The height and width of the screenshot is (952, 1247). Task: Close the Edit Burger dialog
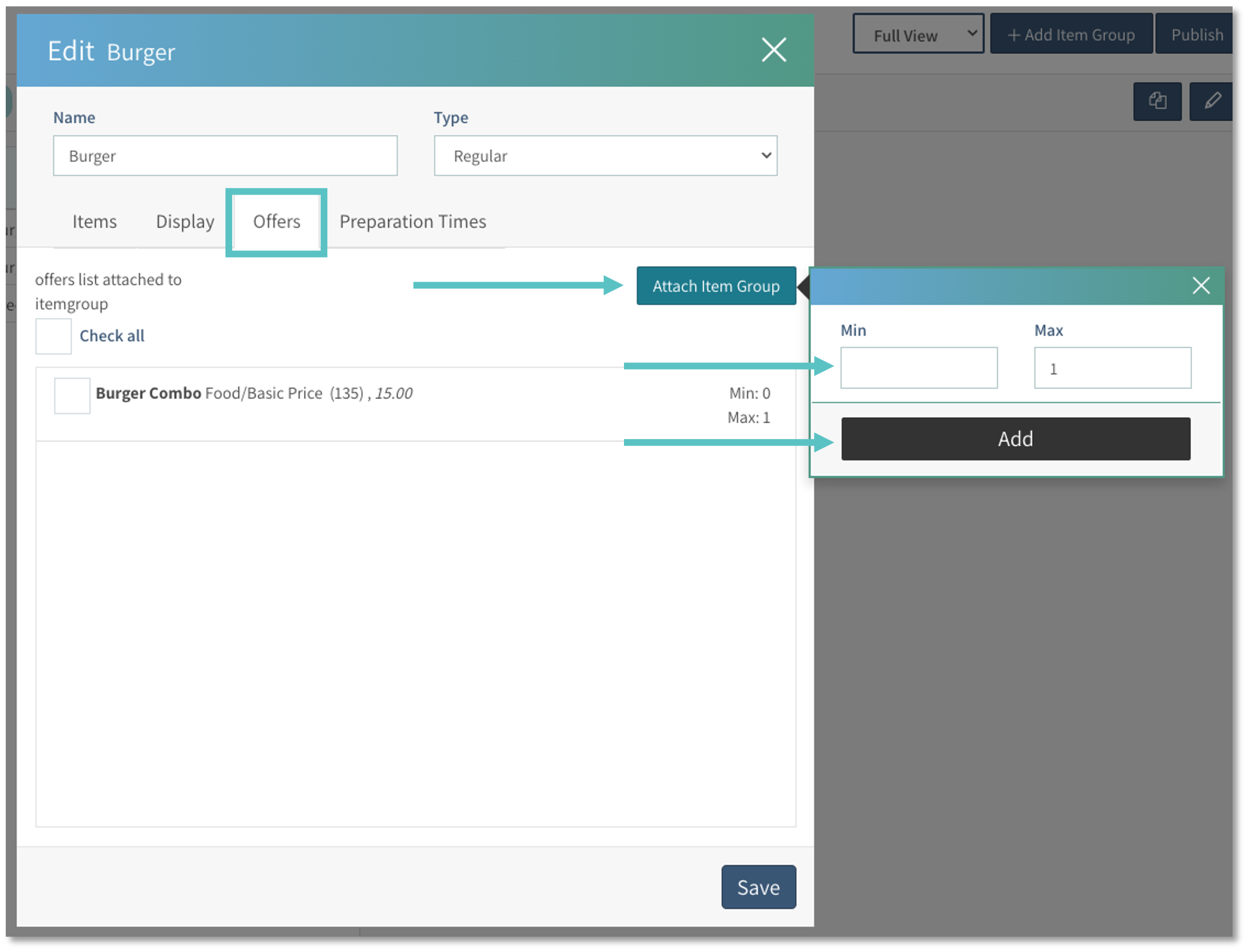tap(774, 50)
